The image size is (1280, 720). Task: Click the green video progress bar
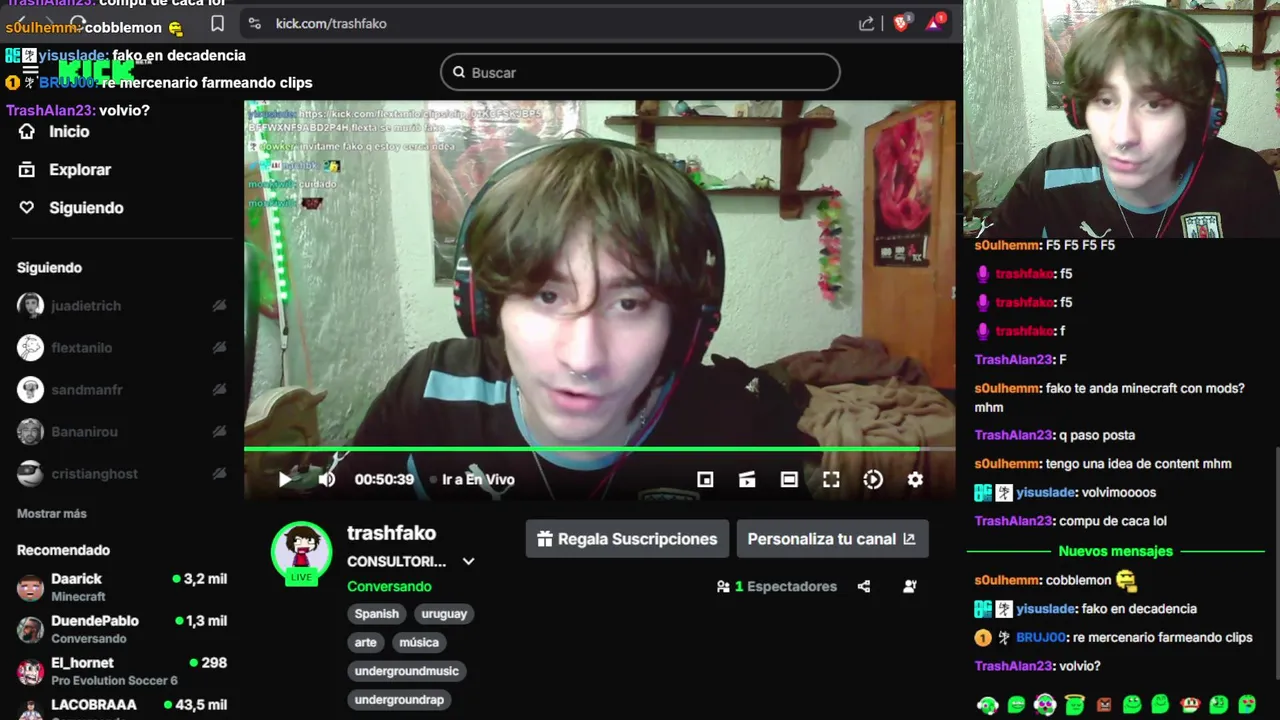pos(599,449)
